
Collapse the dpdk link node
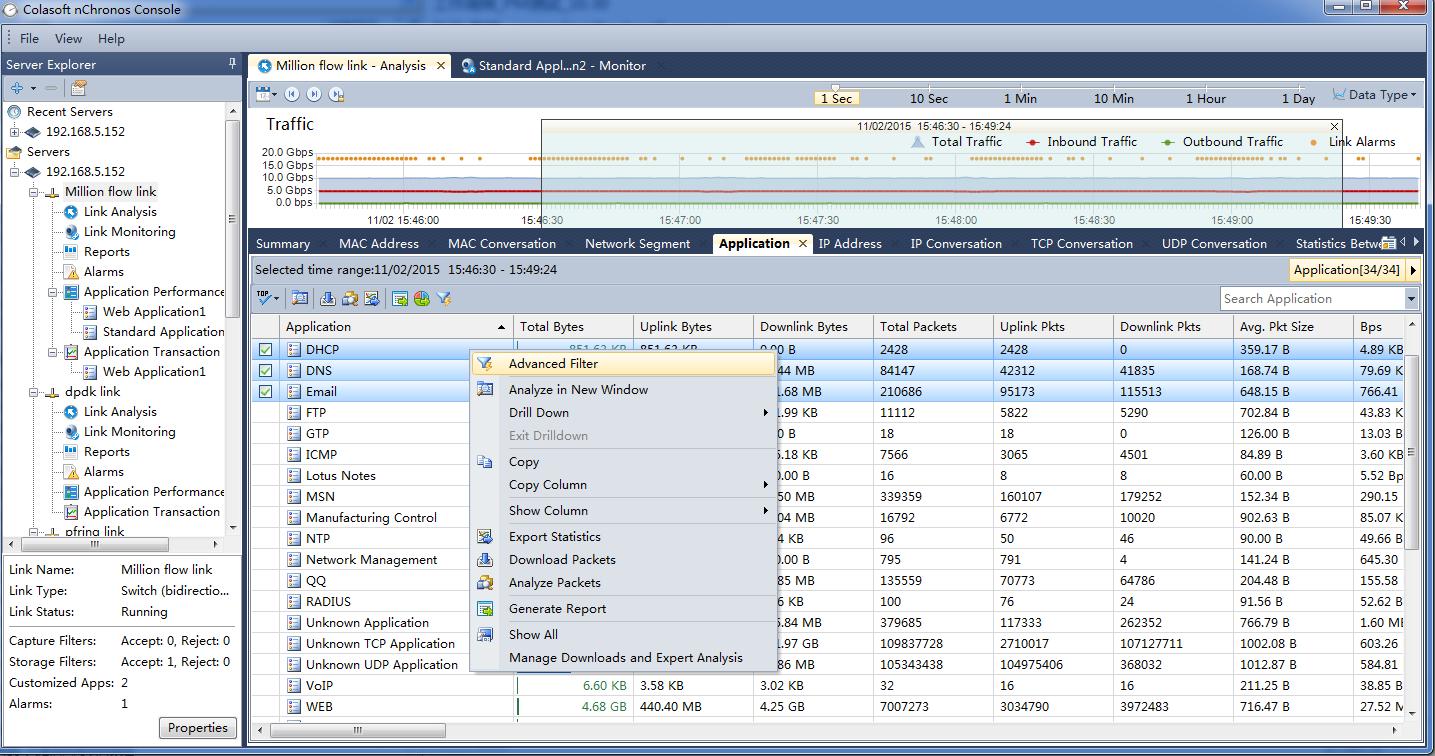tap(34, 392)
